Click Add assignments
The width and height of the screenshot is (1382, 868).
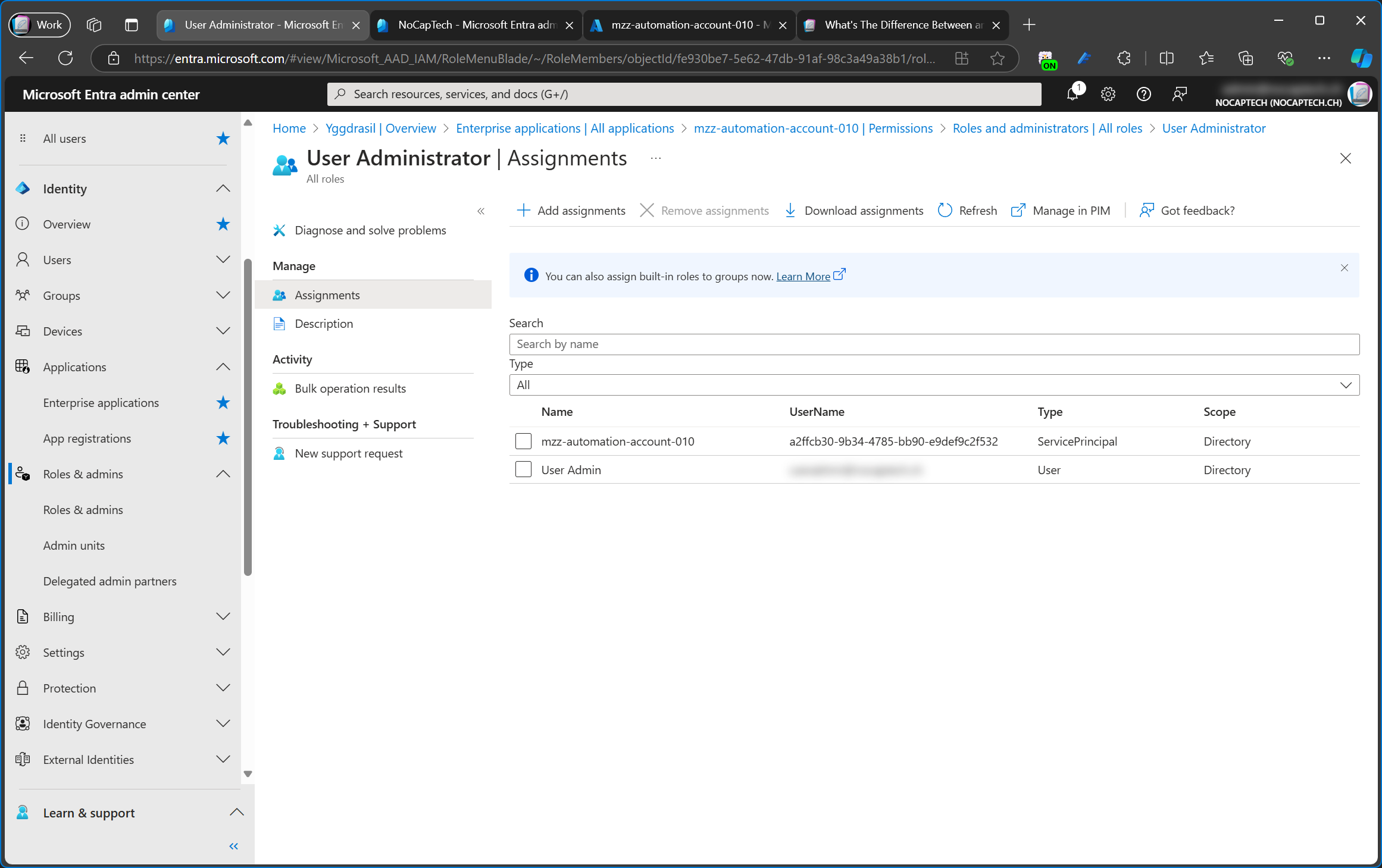click(571, 211)
